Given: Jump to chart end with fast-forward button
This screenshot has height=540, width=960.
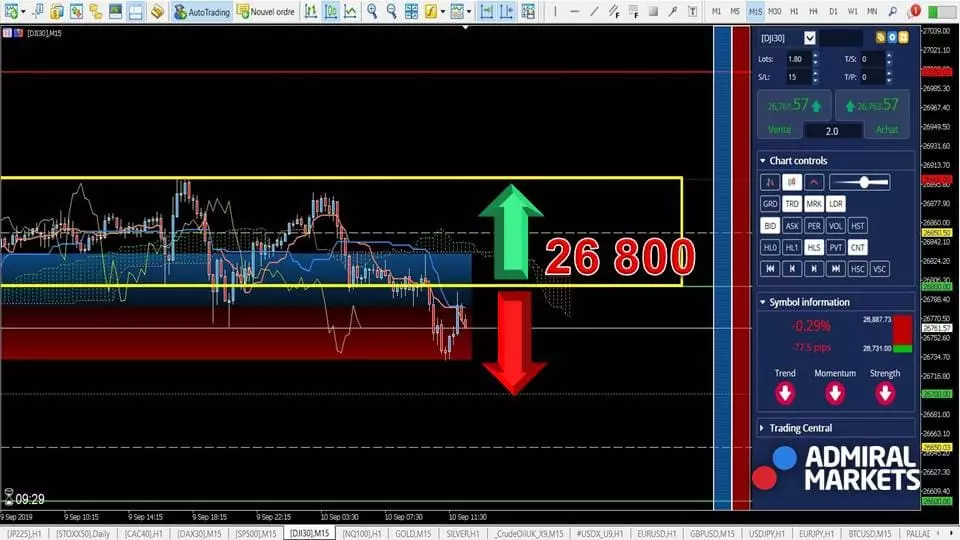Looking at the screenshot, I should click(836, 269).
